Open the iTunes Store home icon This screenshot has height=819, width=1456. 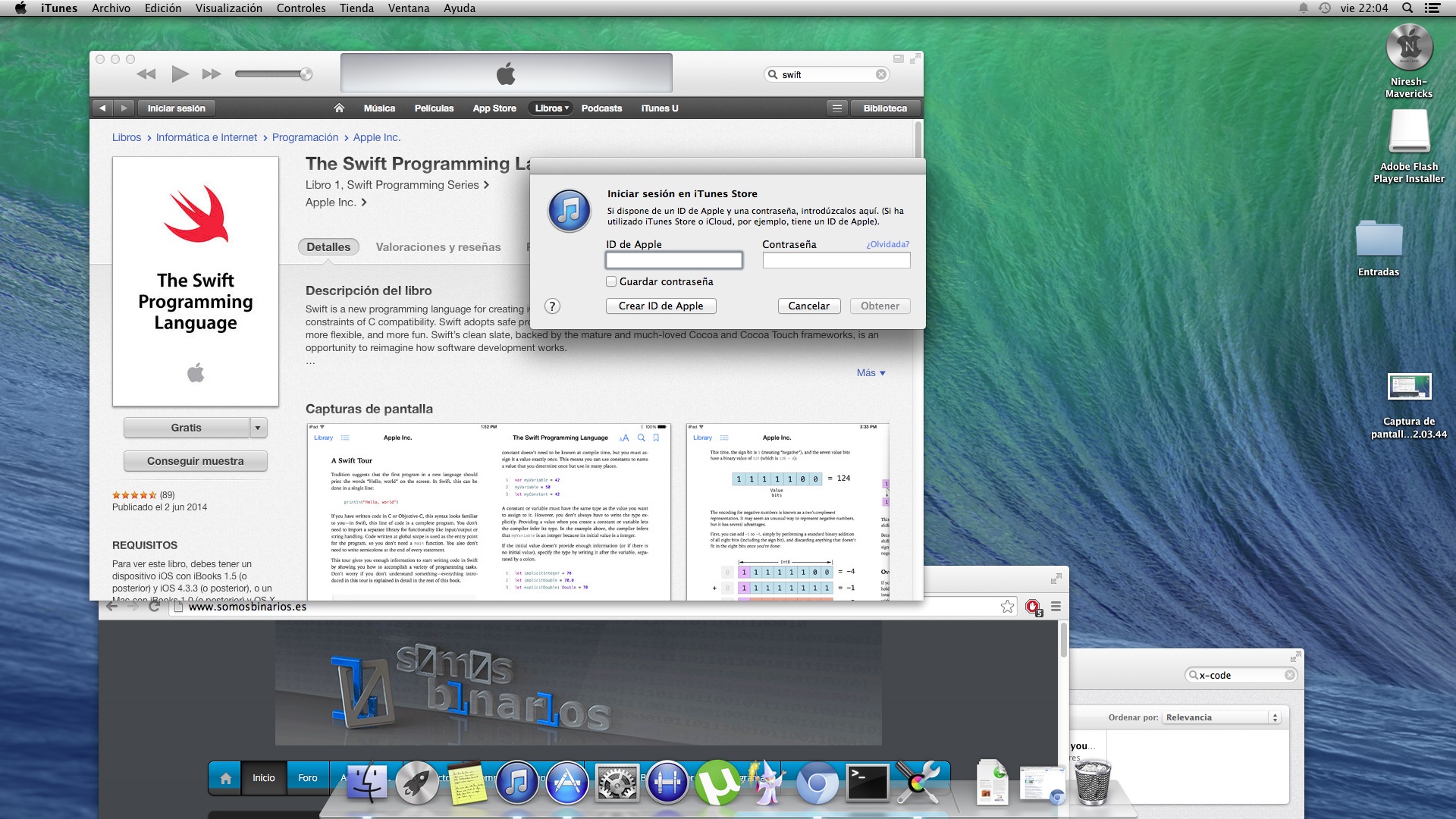[339, 108]
